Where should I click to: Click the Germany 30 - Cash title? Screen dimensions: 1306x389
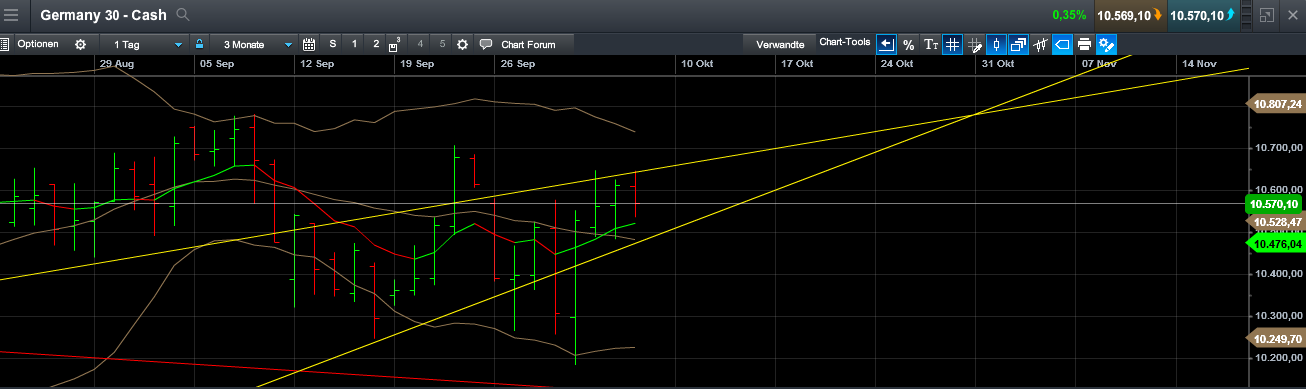[x=103, y=15]
